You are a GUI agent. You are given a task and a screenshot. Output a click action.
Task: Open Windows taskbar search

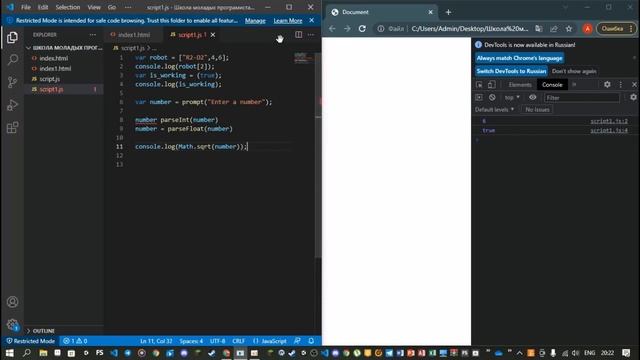pyautogui.click(x=27, y=353)
